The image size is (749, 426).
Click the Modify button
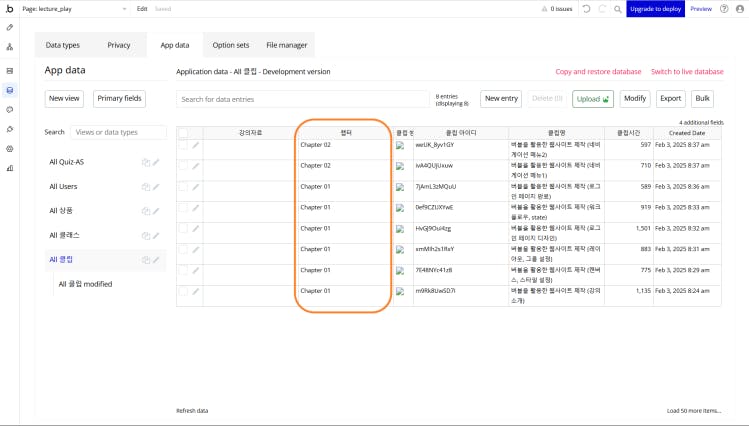(x=635, y=98)
